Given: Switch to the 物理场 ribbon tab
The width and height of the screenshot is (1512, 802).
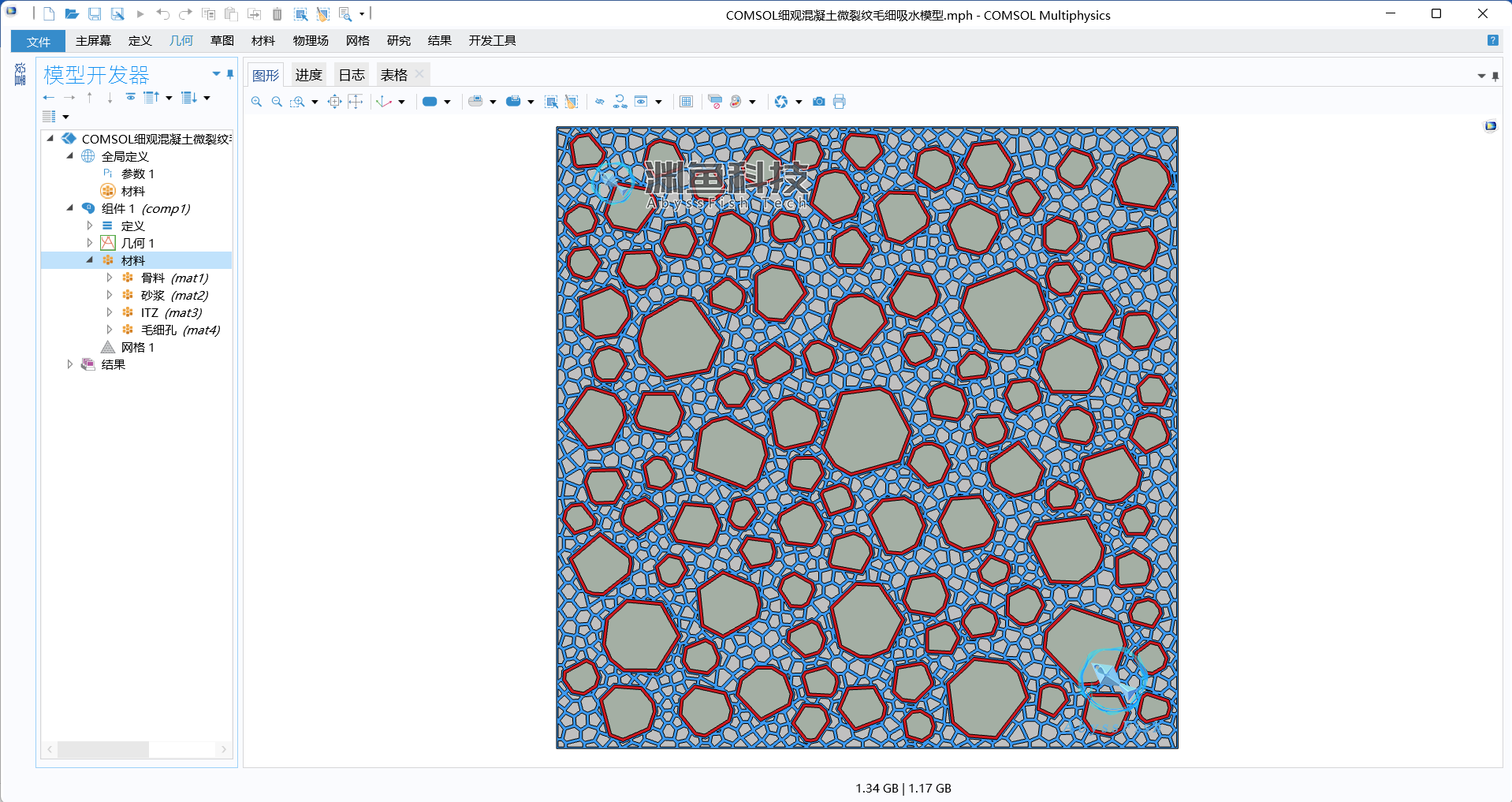Looking at the screenshot, I should tap(311, 41).
